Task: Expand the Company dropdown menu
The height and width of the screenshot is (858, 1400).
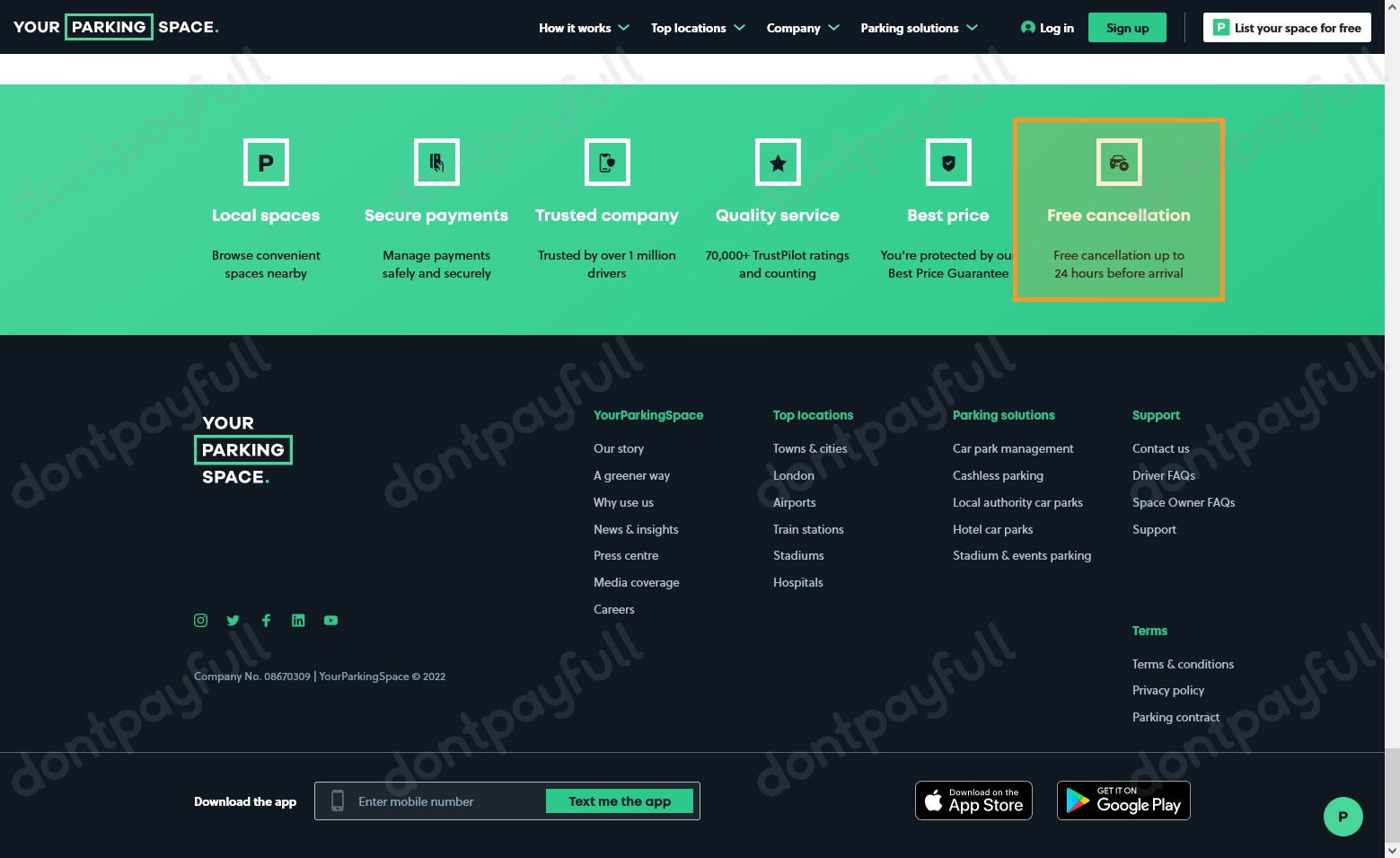Action: [x=803, y=28]
